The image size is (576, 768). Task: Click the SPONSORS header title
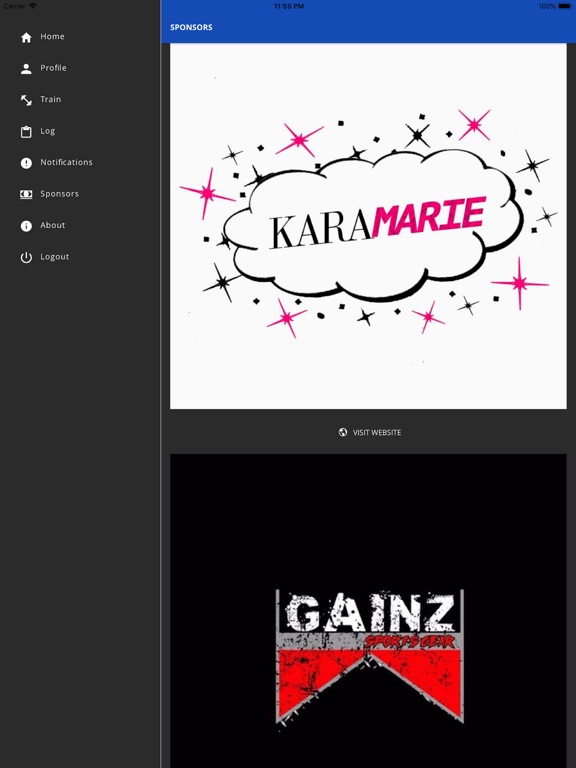(191, 27)
